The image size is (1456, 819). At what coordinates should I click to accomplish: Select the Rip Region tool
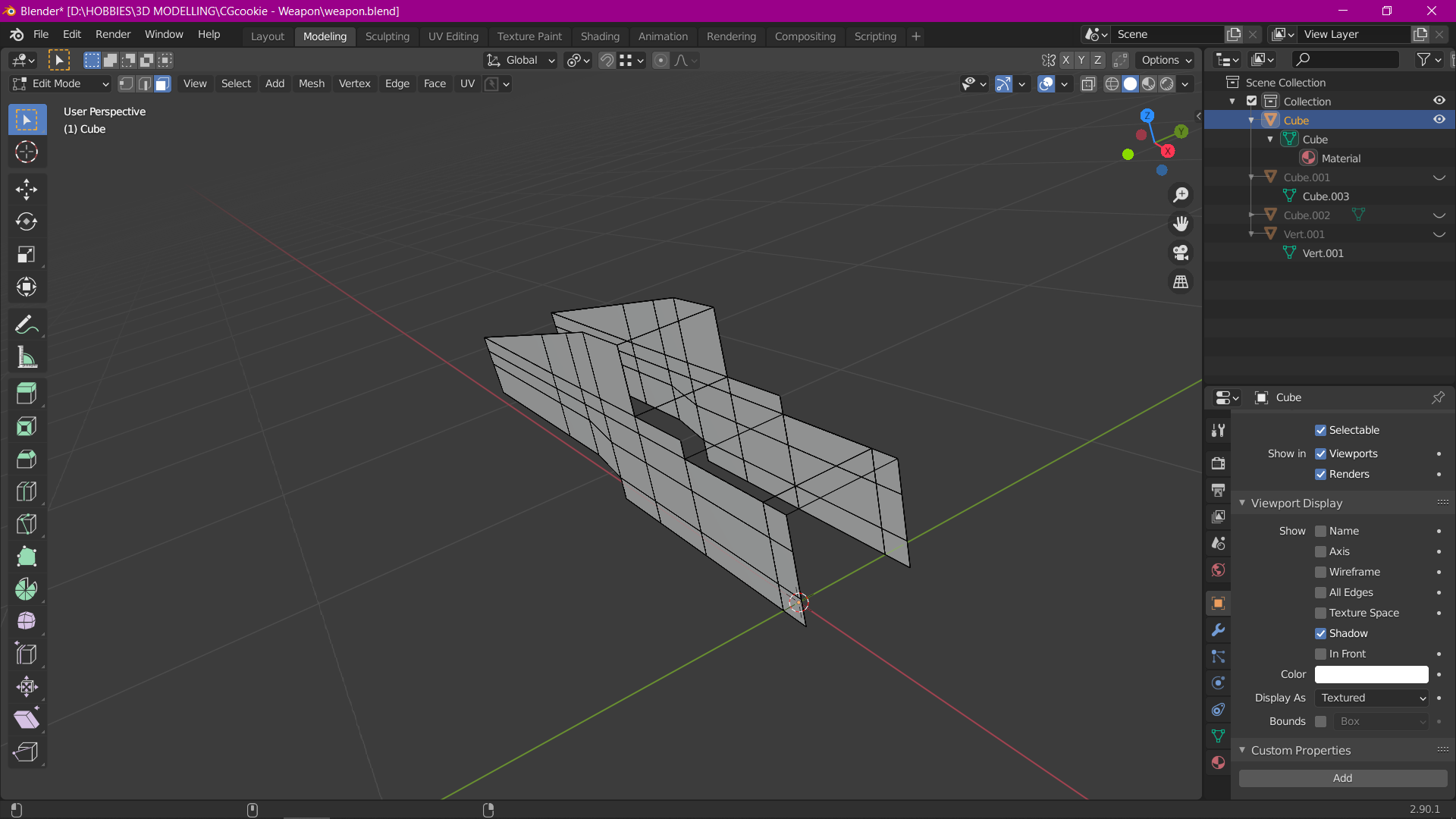27,752
